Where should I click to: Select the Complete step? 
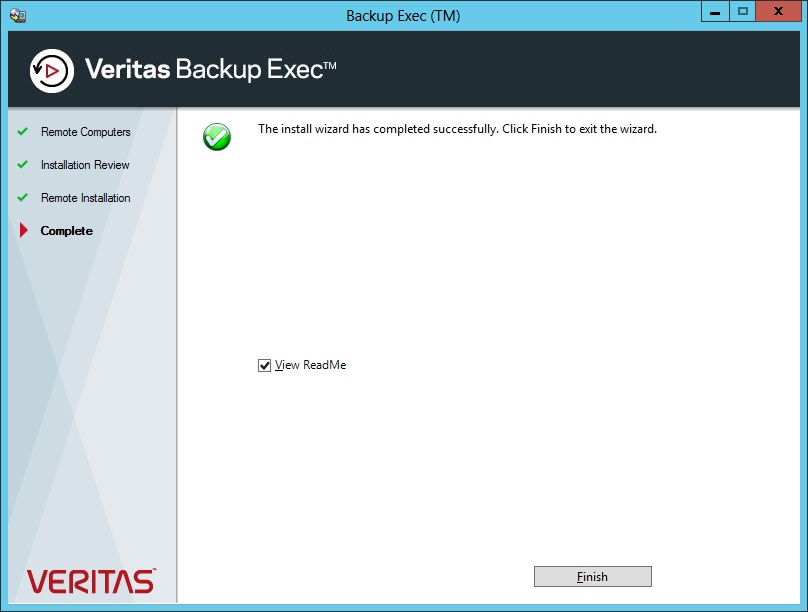click(66, 231)
